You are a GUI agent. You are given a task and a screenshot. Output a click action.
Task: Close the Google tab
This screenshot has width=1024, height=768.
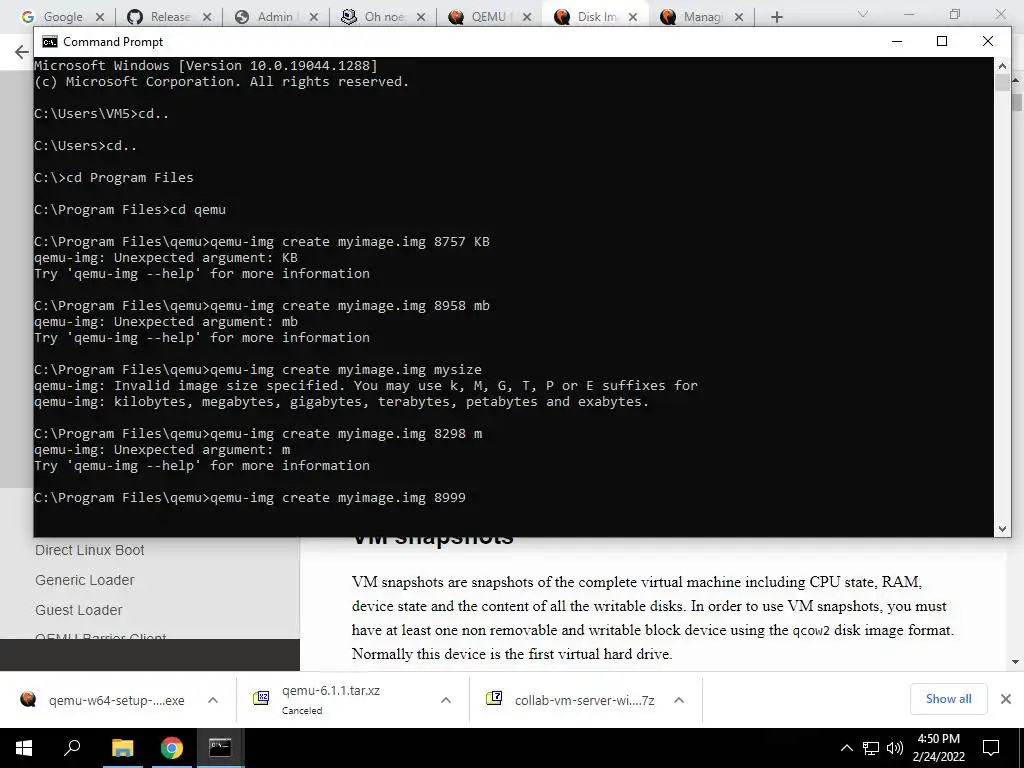[99, 17]
